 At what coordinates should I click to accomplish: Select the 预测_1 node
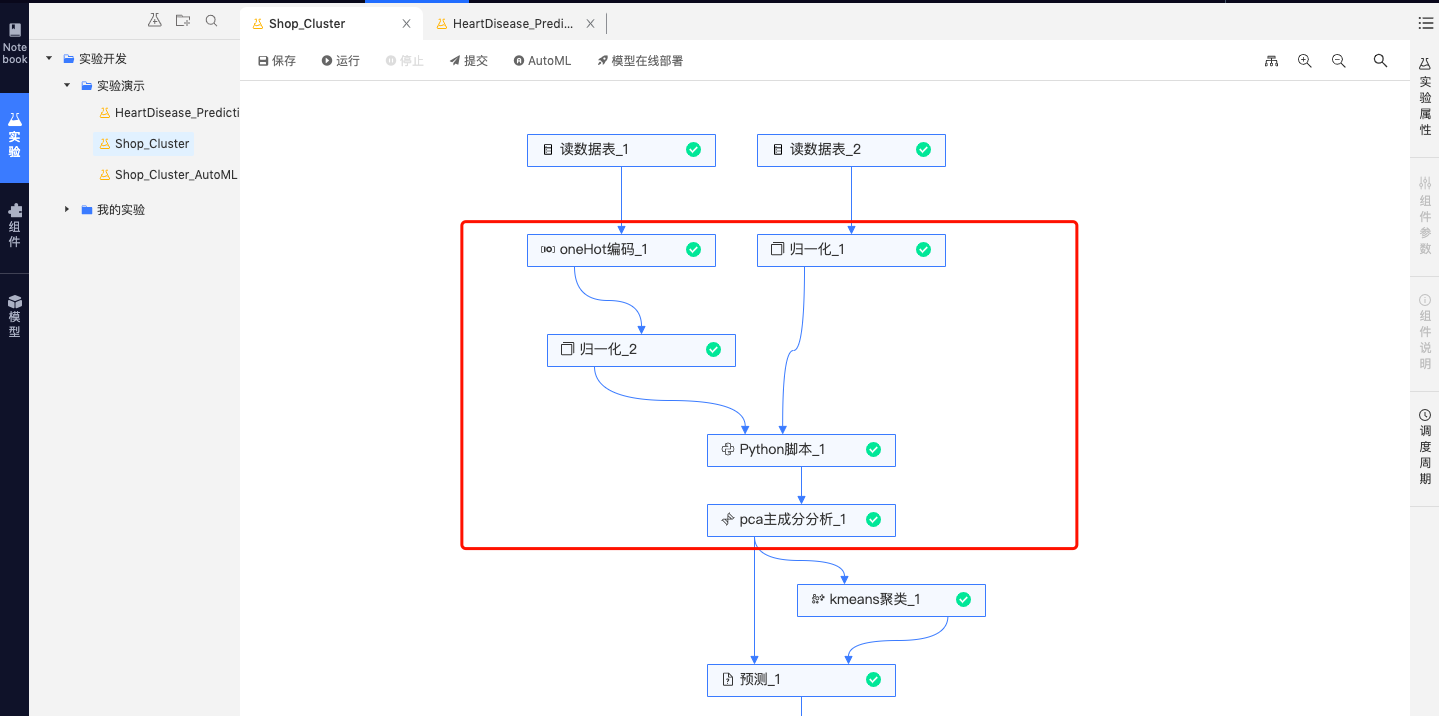pyautogui.click(x=801, y=680)
